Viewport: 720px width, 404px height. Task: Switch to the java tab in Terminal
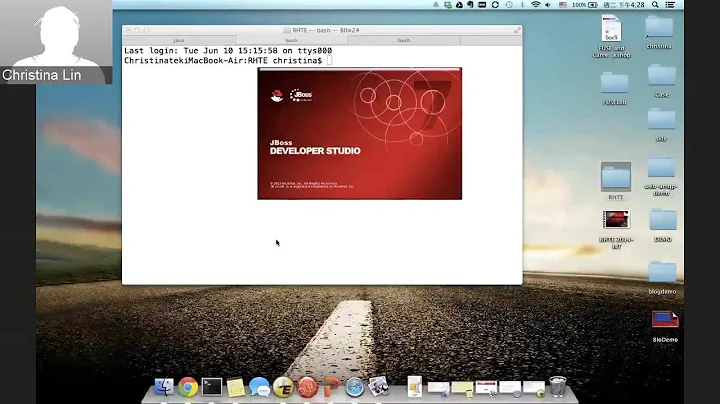[179, 40]
